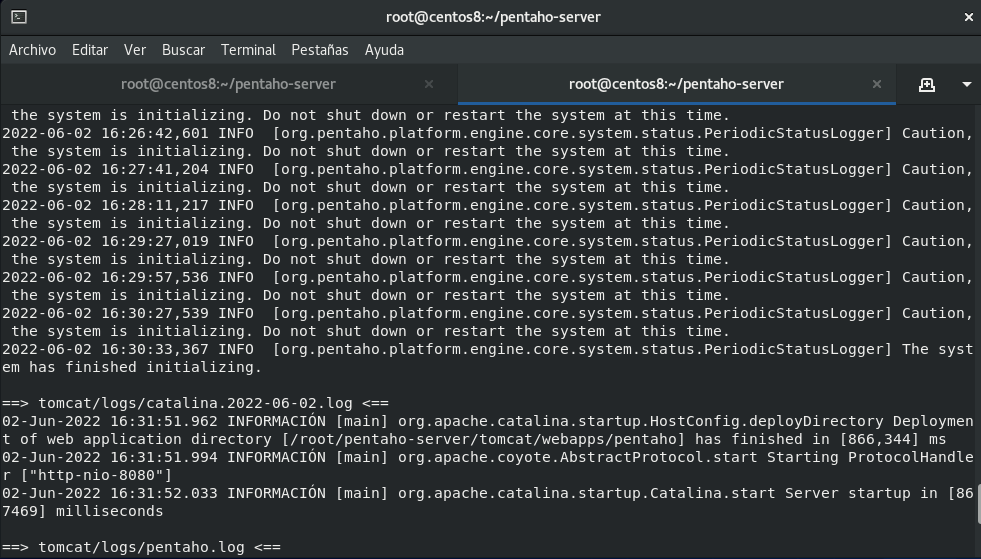
Task: Open the Editar menu
Action: click(x=89, y=50)
